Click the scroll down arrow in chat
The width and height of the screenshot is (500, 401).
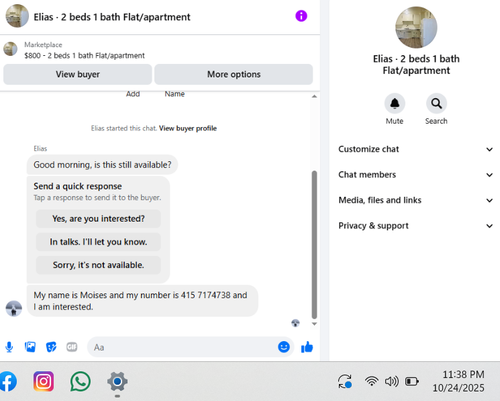coord(314,324)
